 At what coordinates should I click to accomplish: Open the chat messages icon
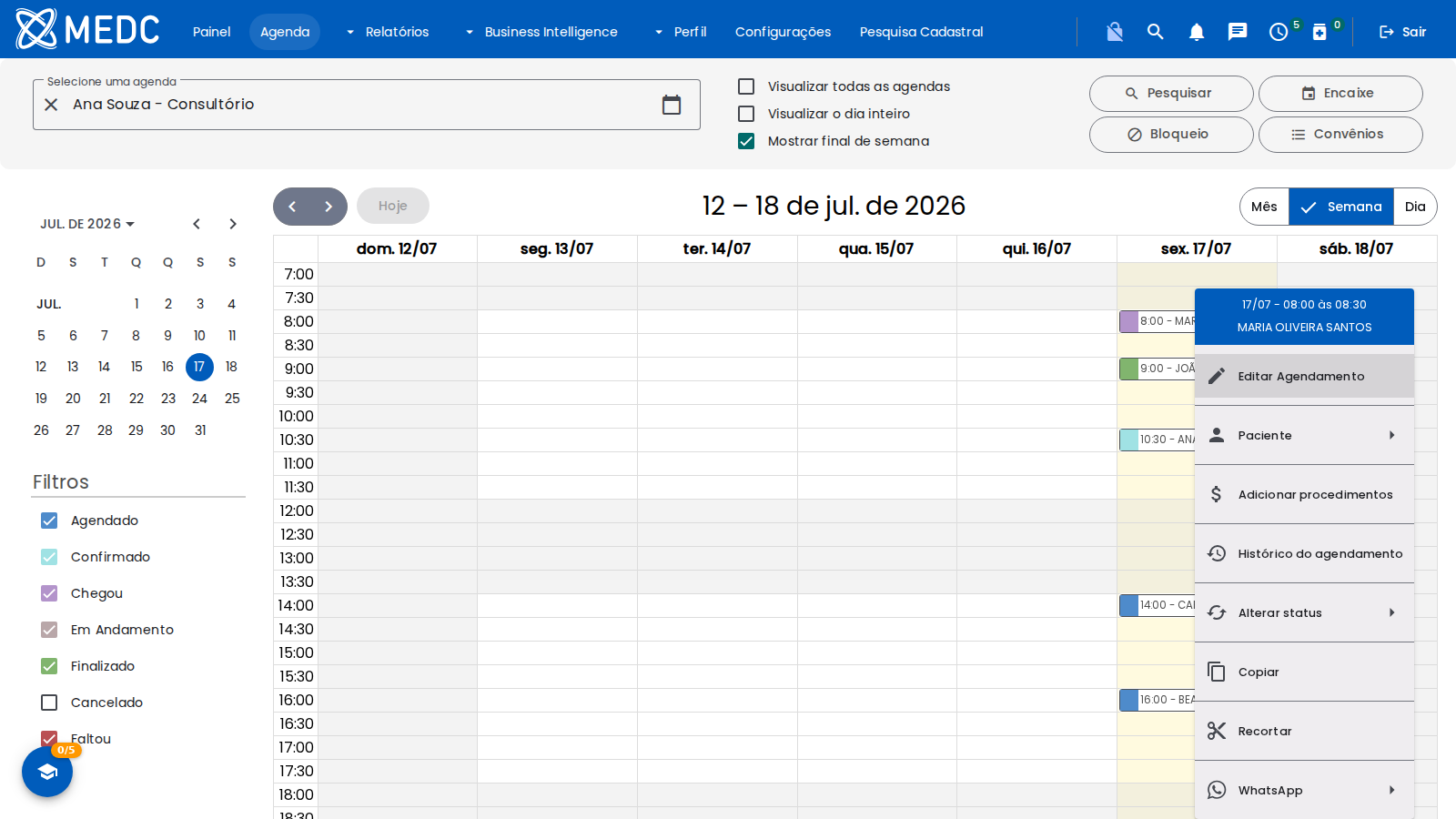[1238, 32]
